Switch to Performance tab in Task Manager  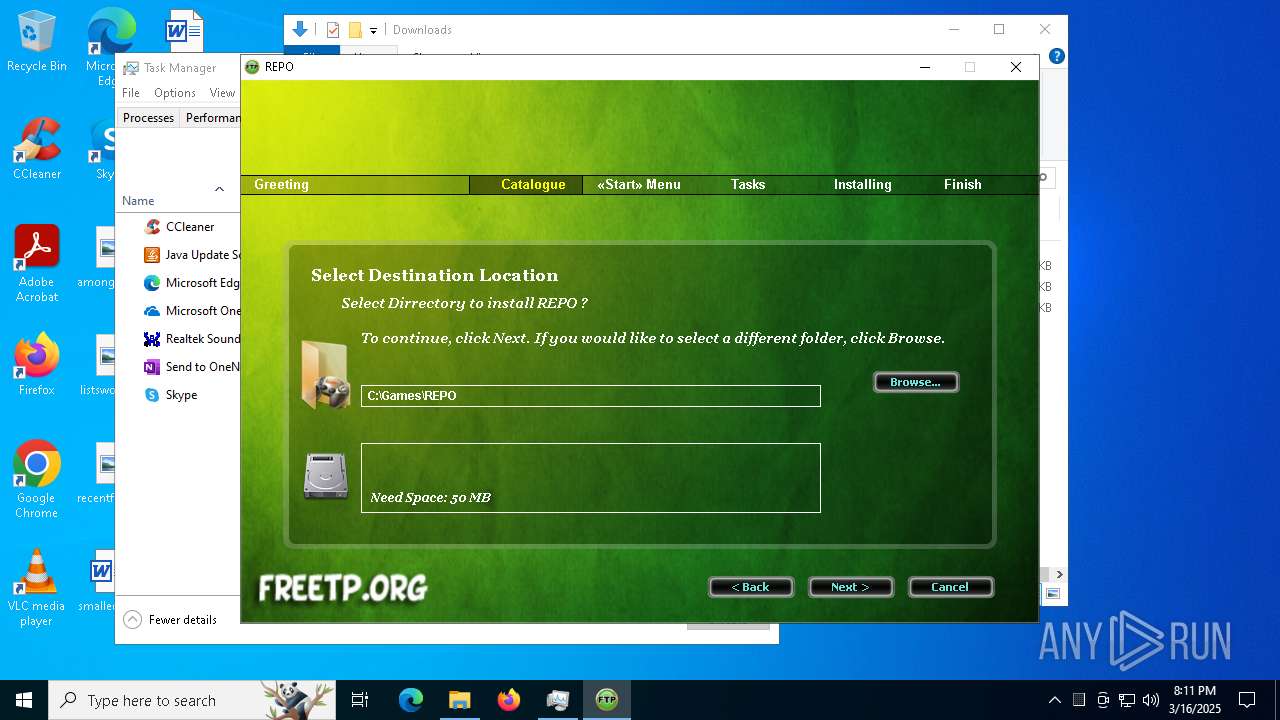[x=211, y=118]
